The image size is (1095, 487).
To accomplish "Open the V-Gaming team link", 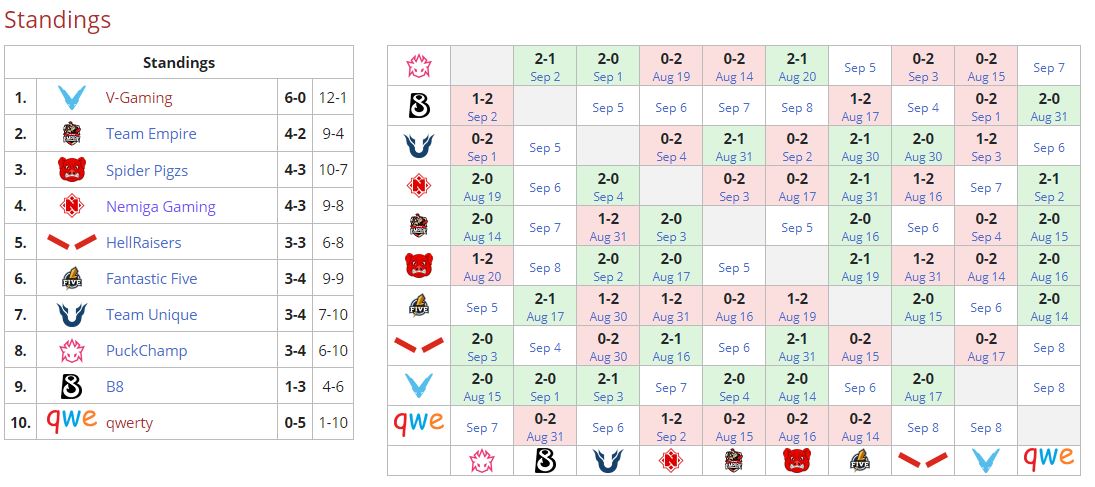I will point(139,98).
